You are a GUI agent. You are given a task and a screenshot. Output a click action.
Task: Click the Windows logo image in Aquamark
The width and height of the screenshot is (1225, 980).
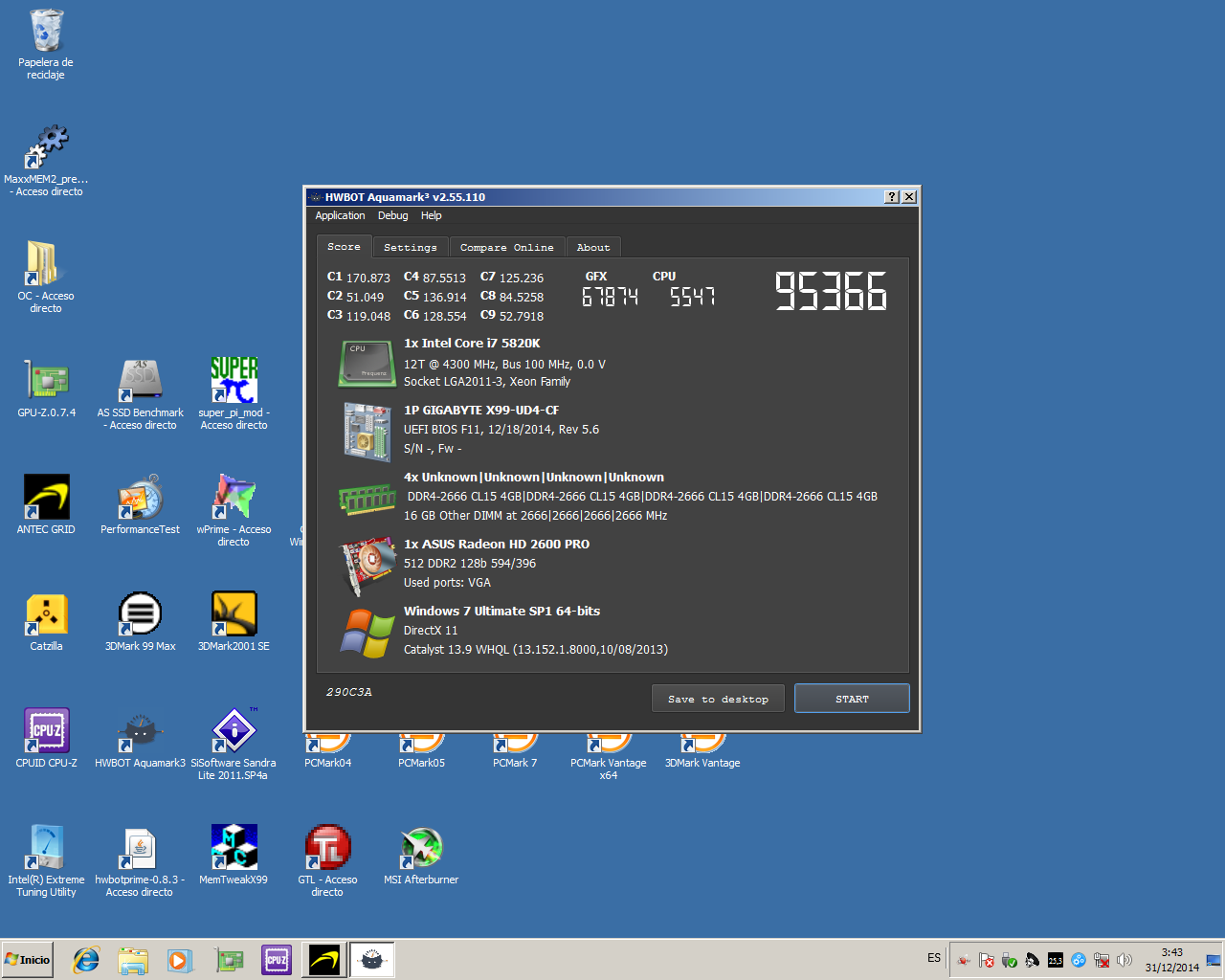367,633
